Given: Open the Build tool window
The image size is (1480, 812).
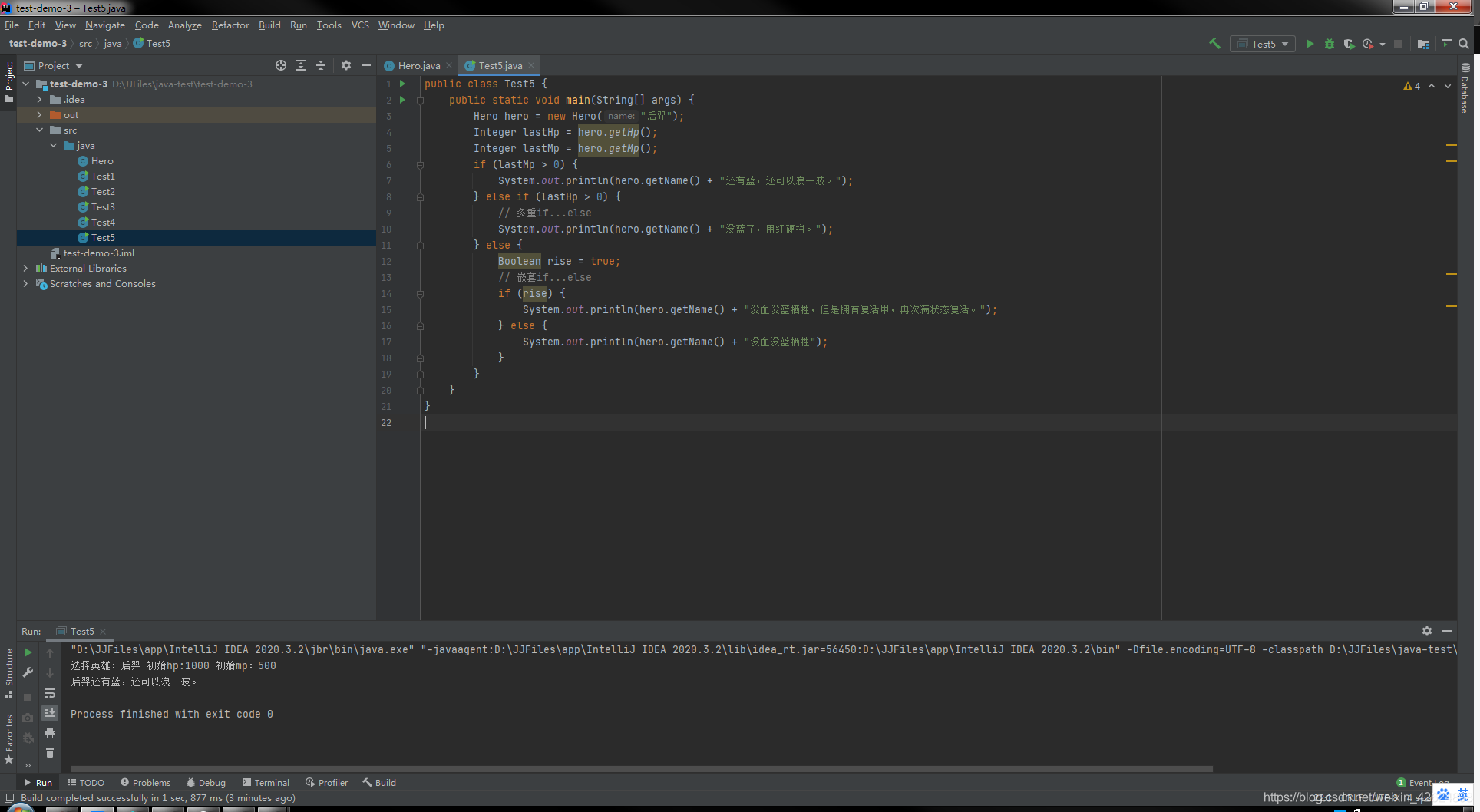Looking at the screenshot, I should (x=379, y=782).
